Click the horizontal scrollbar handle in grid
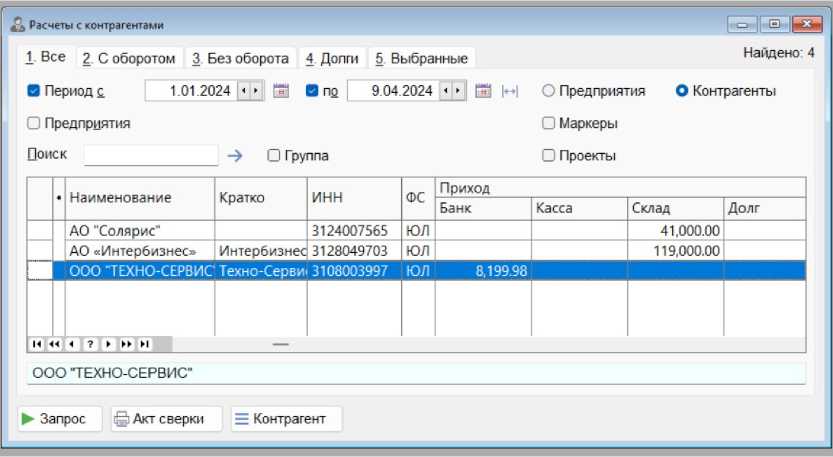This screenshot has height=457, width=833. point(280,344)
